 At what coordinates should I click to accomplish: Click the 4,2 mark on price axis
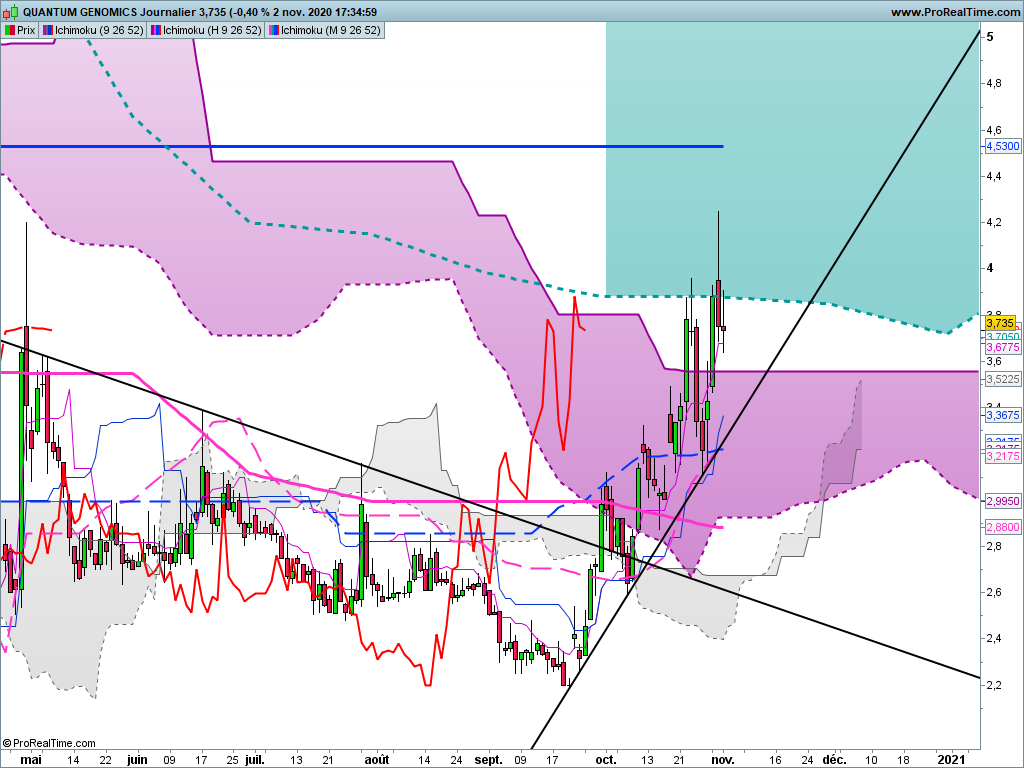994,223
